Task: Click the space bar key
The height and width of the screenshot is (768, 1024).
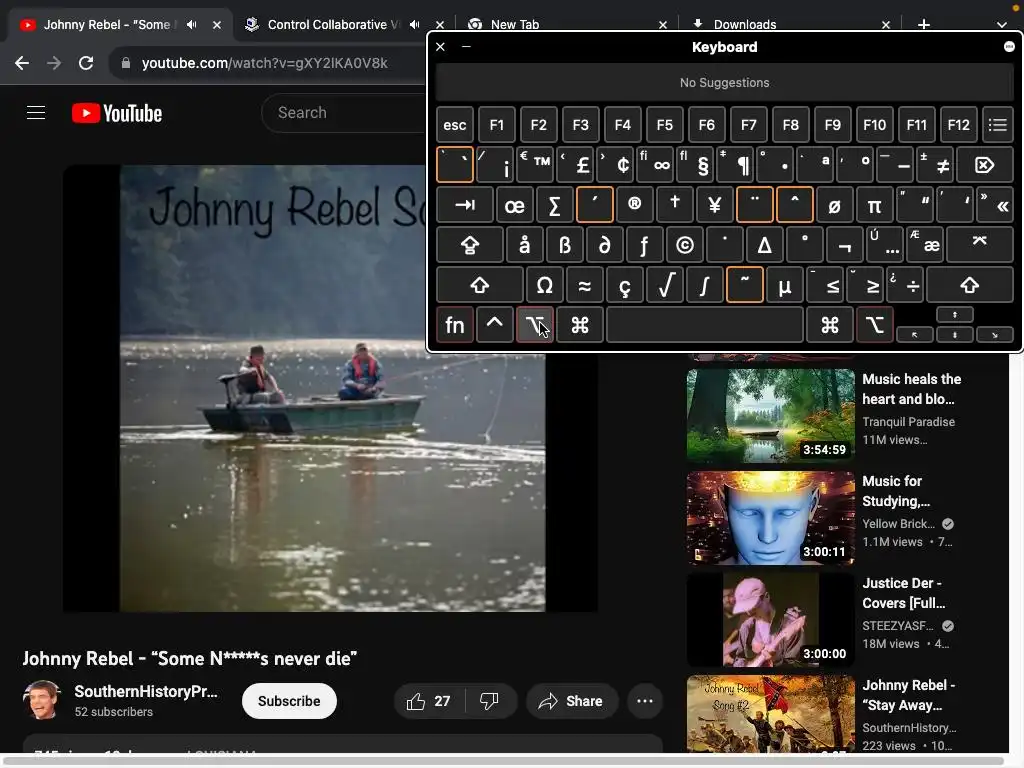Action: 705,325
